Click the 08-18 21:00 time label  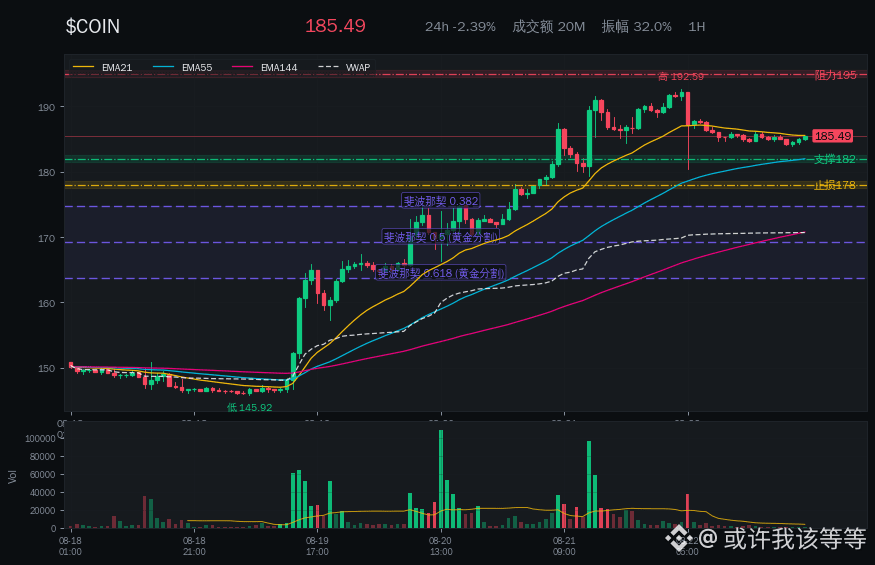click(x=194, y=546)
